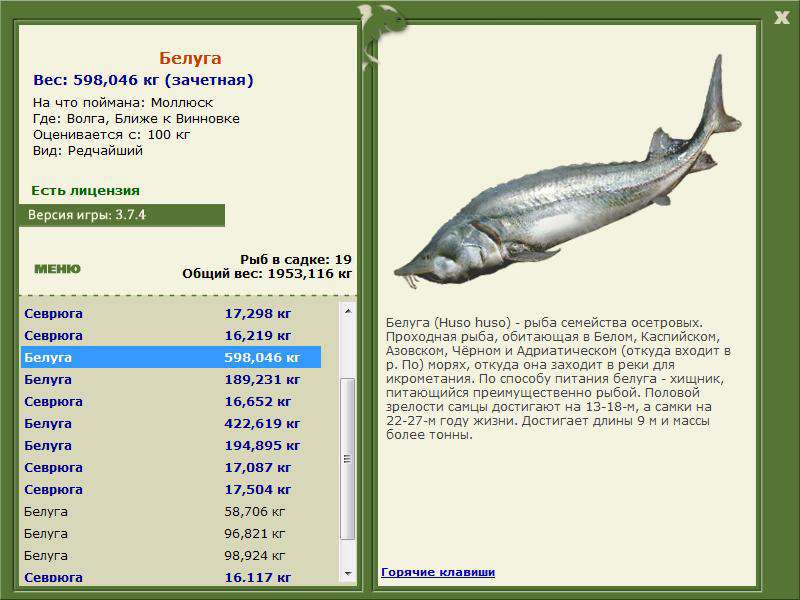The width and height of the screenshot is (800, 600).
Task: Click the Huso huso description paragraph
Action: [x=558, y=379]
